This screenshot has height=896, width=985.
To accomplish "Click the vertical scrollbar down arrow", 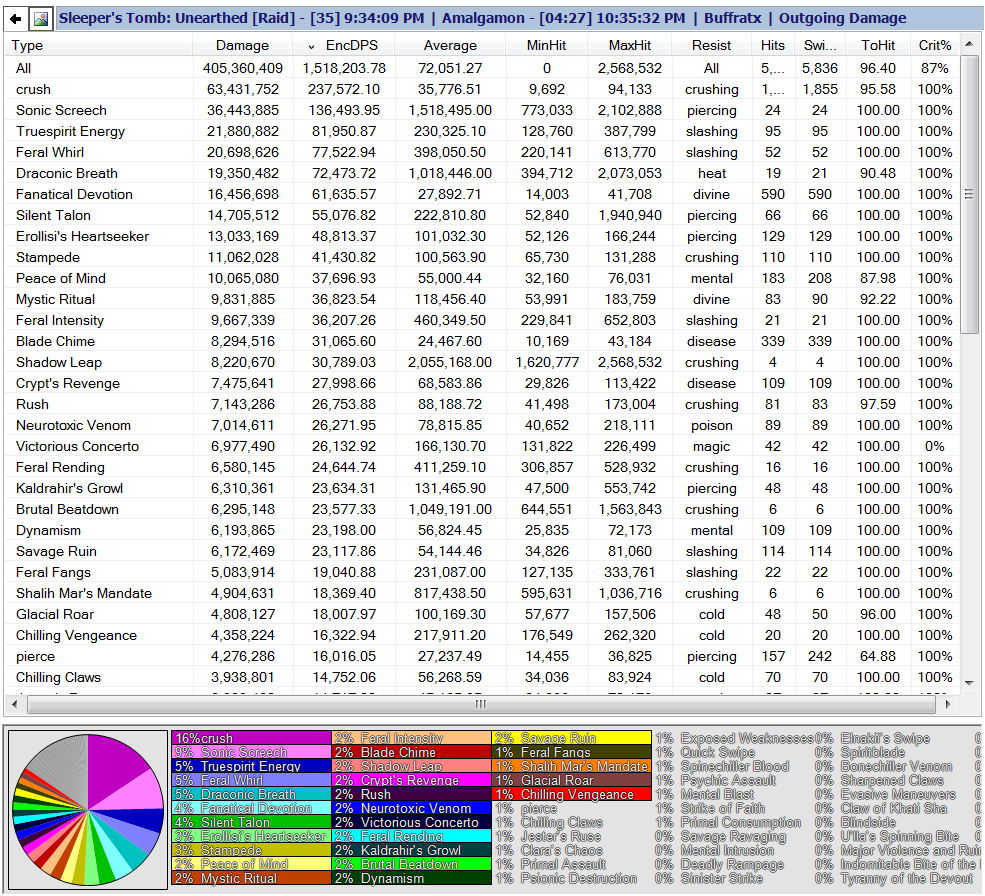I will (x=969, y=682).
